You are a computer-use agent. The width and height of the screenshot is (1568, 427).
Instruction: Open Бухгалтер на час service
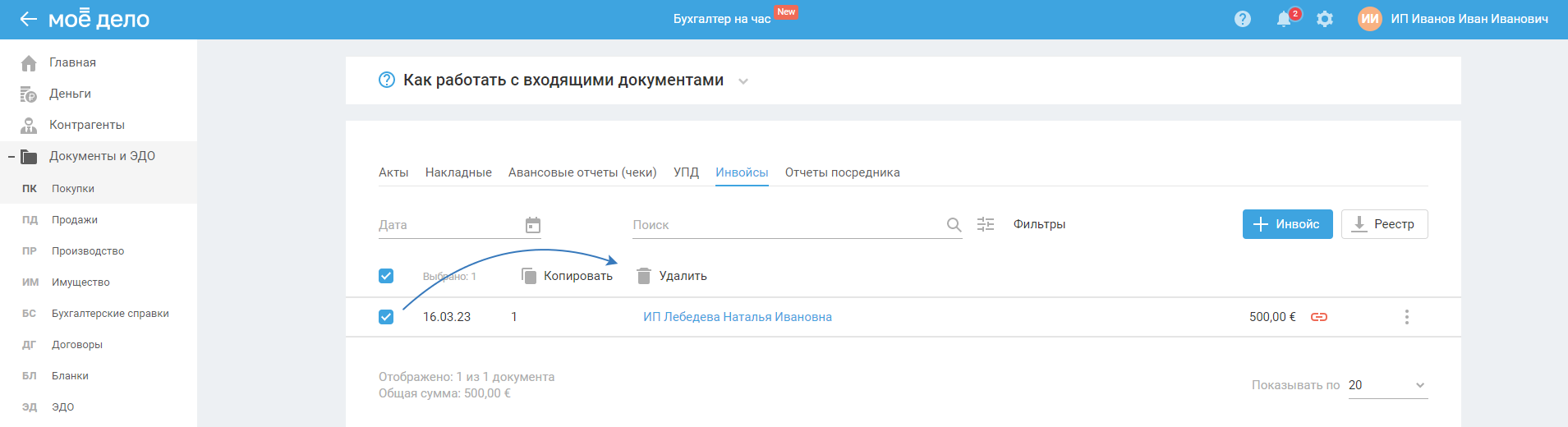tap(722, 19)
